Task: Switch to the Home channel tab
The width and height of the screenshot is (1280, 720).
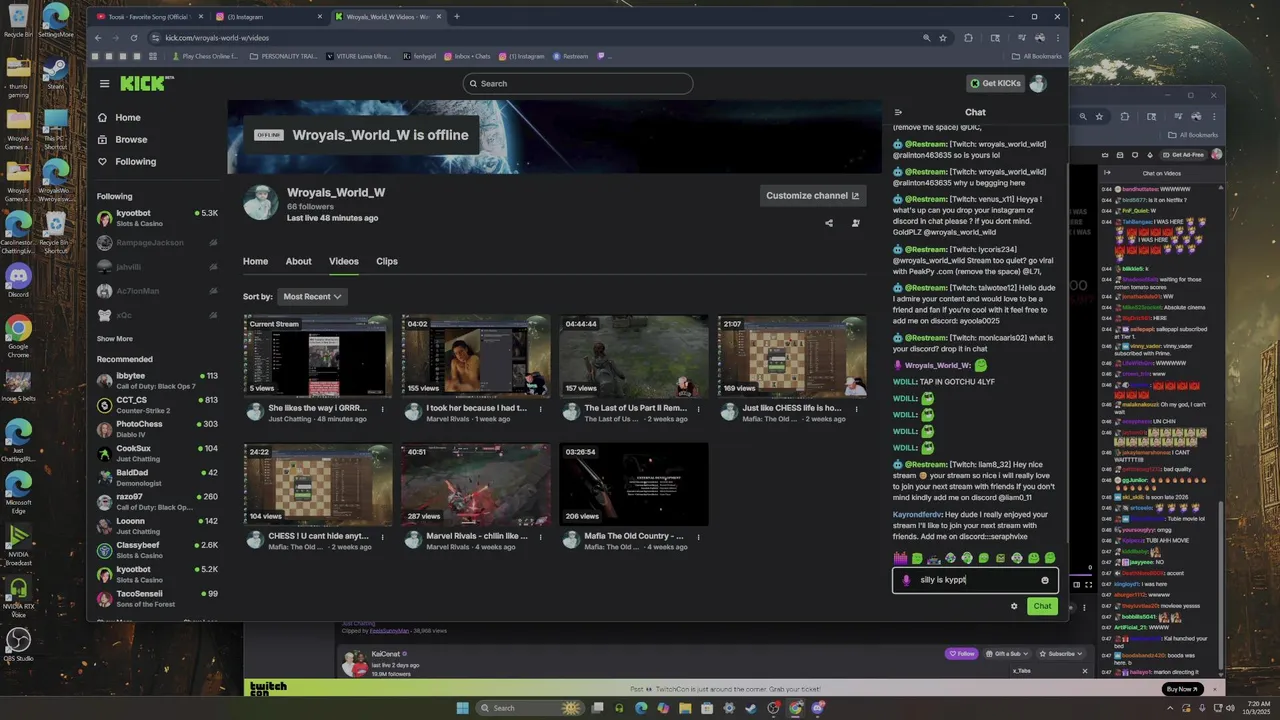Action: tap(255, 262)
